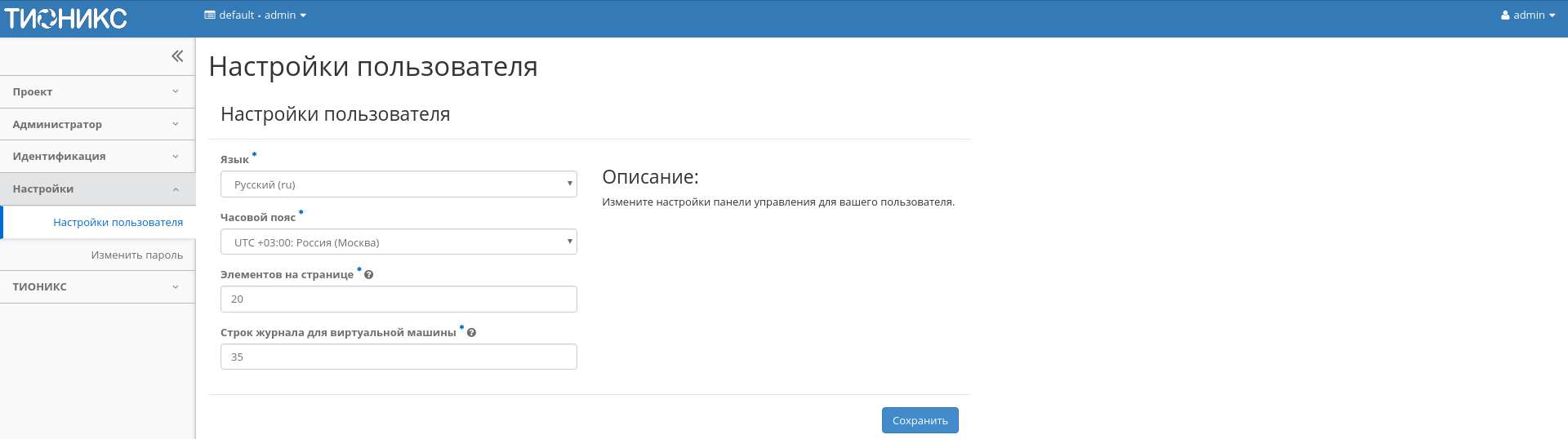This screenshot has width=1568, height=439.
Task: Open the Часовой пояс timezone dropdown
Action: click(x=399, y=242)
